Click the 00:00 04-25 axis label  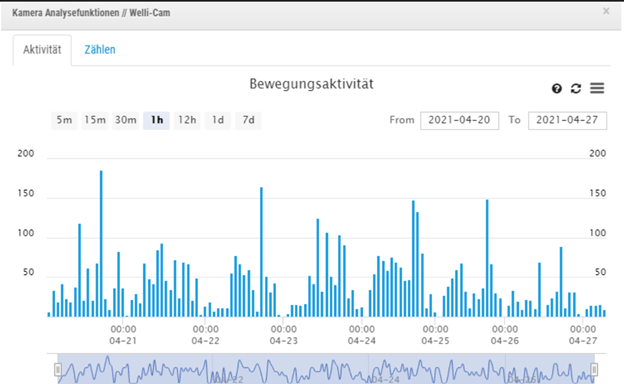(x=435, y=335)
